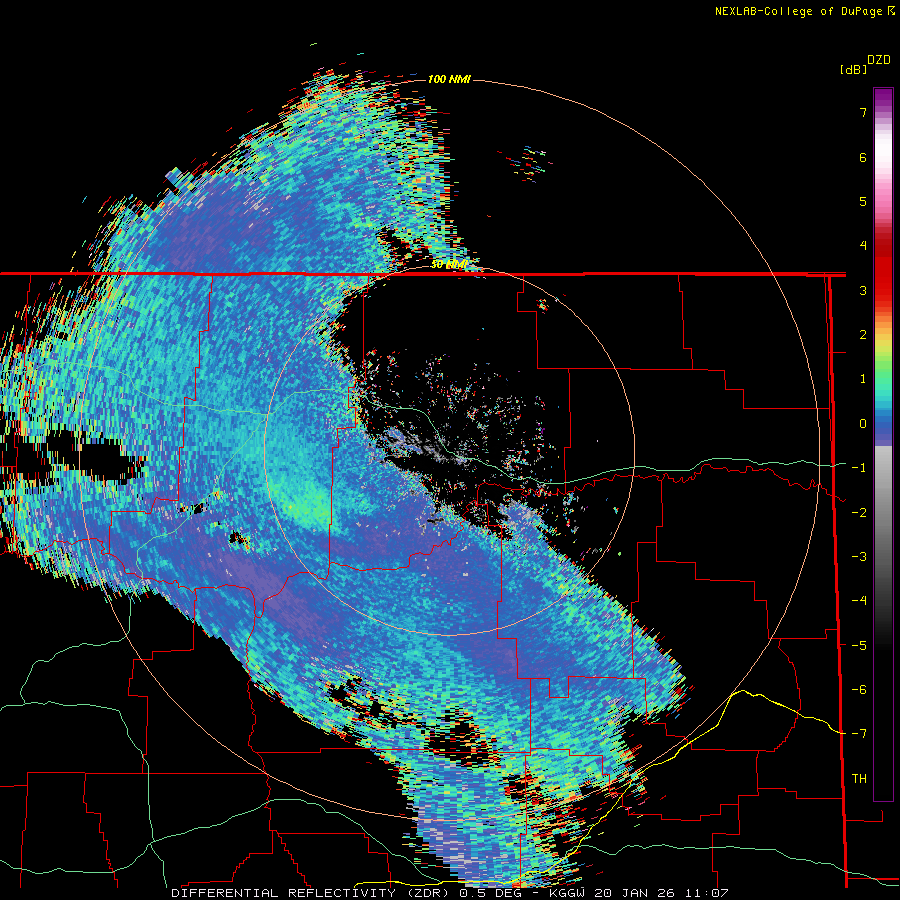900x900 pixels.
Task: Click the 6 value on color scale
Action: (863, 157)
